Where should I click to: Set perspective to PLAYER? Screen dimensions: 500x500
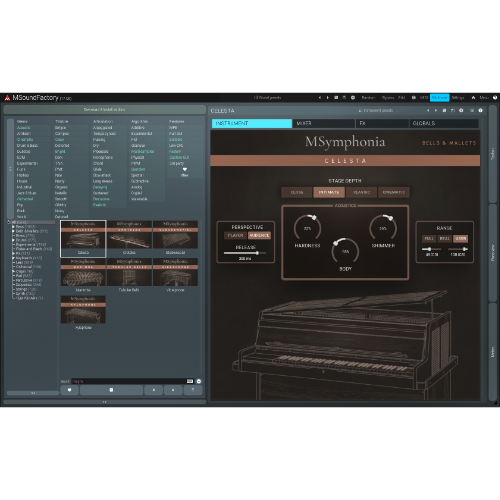[x=235, y=235]
